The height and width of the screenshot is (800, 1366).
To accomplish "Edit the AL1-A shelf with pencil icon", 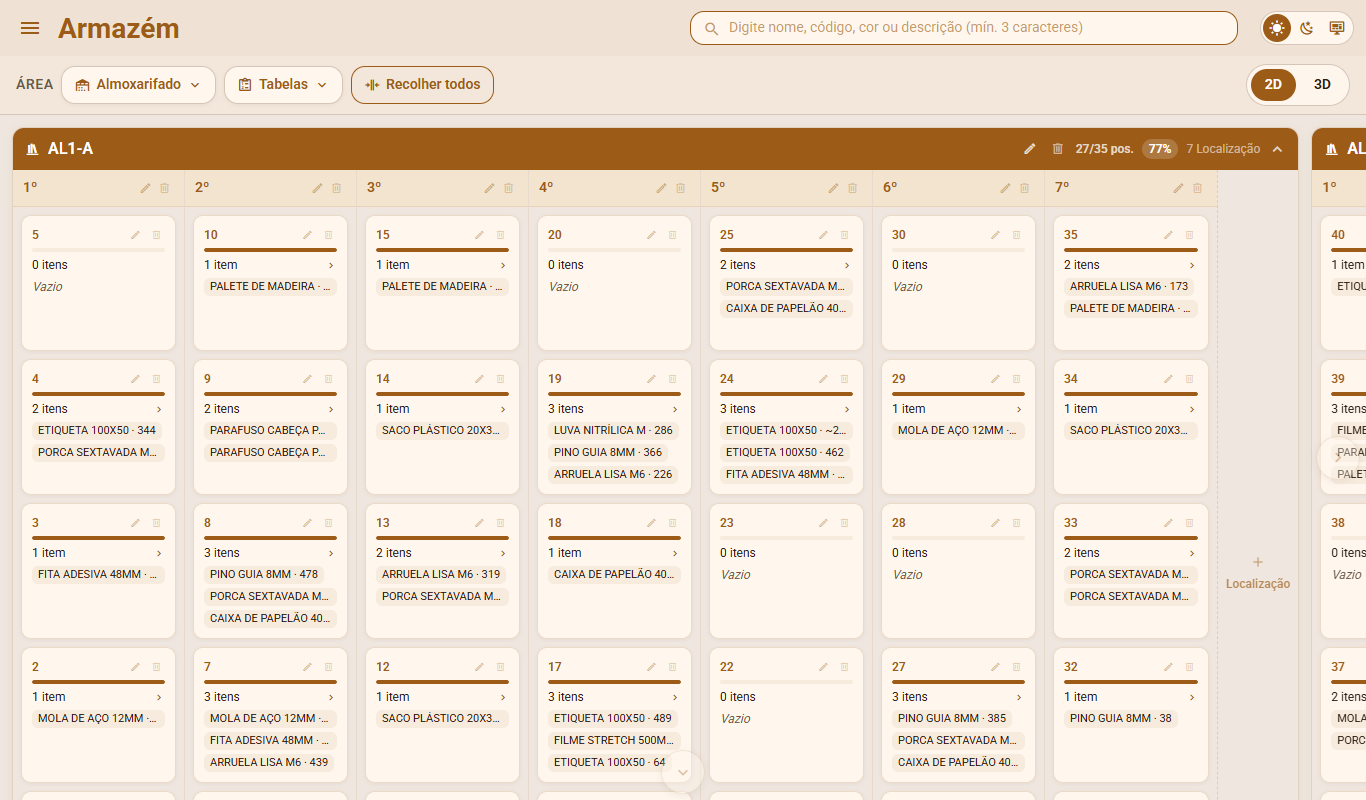I will tap(1030, 149).
